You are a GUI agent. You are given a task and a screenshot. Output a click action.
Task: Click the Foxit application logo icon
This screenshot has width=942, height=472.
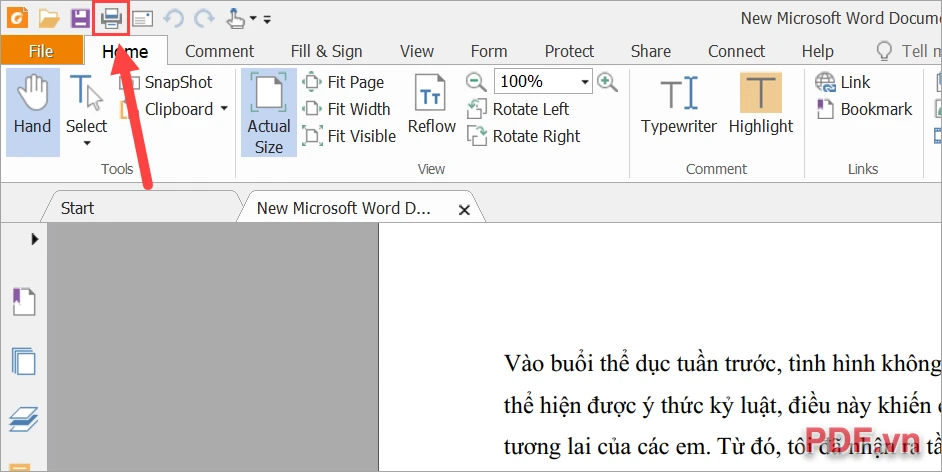point(17,18)
